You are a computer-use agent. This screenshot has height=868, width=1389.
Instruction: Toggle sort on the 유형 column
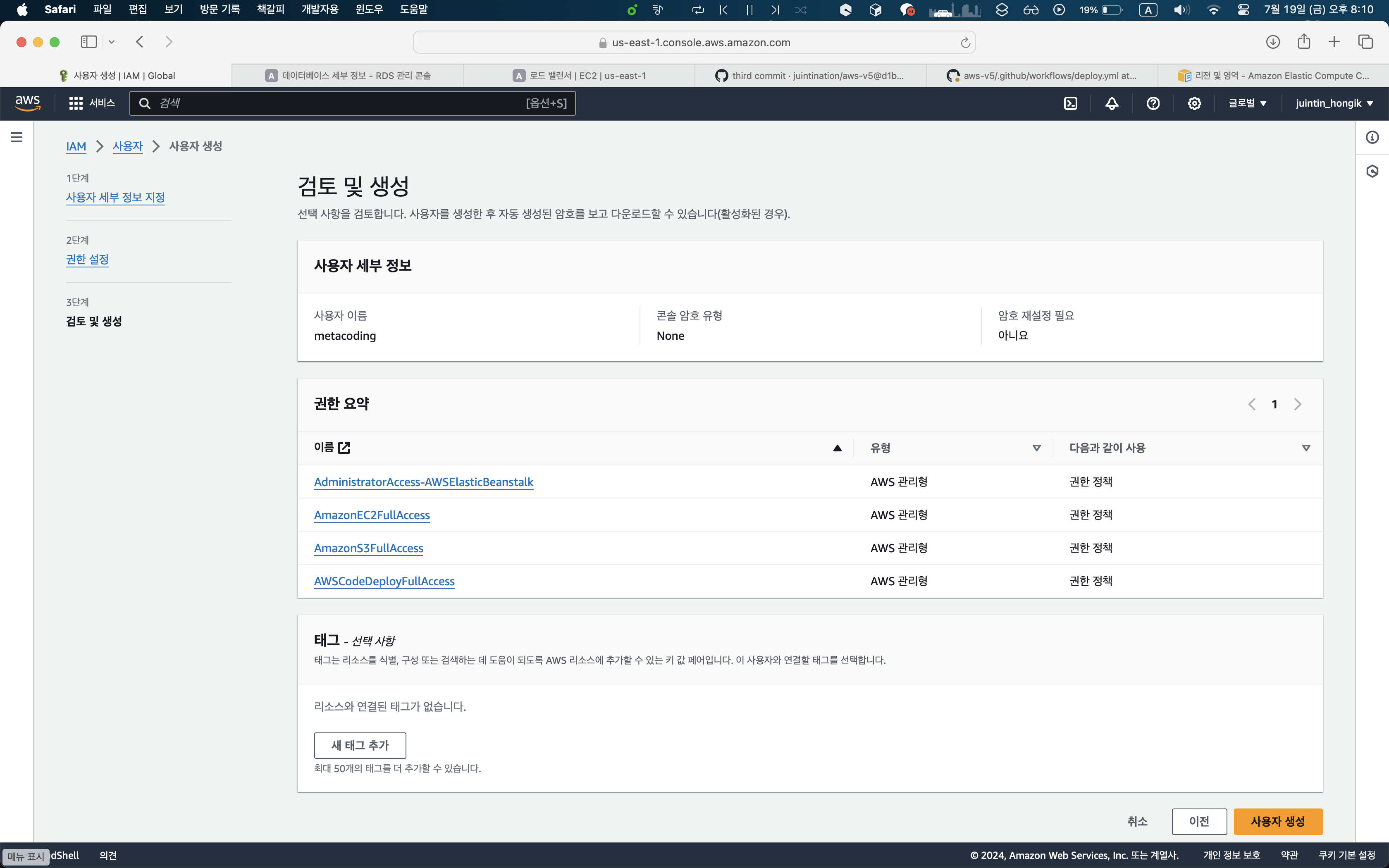point(1037,448)
